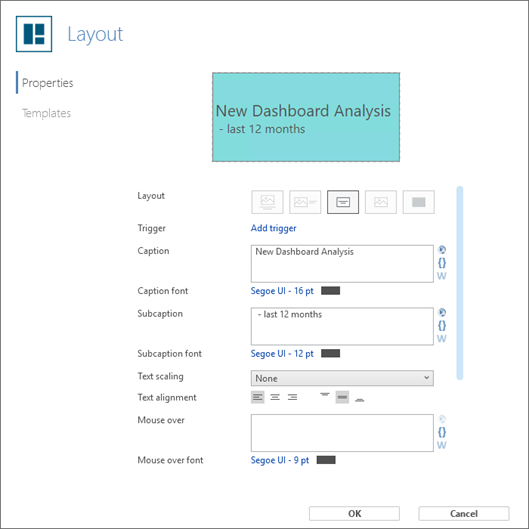Open the translation globe icon beside Subcaption
This screenshot has height=529, width=529.
pyautogui.click(x=442, y=312)
